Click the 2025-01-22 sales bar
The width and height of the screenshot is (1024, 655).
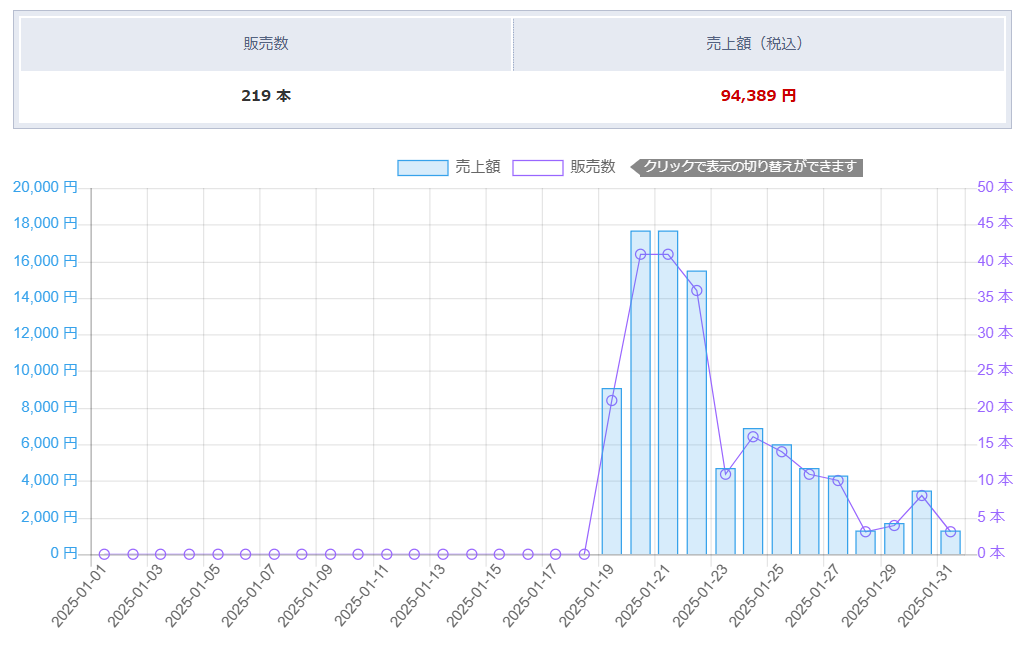click(x=697, y=413)
